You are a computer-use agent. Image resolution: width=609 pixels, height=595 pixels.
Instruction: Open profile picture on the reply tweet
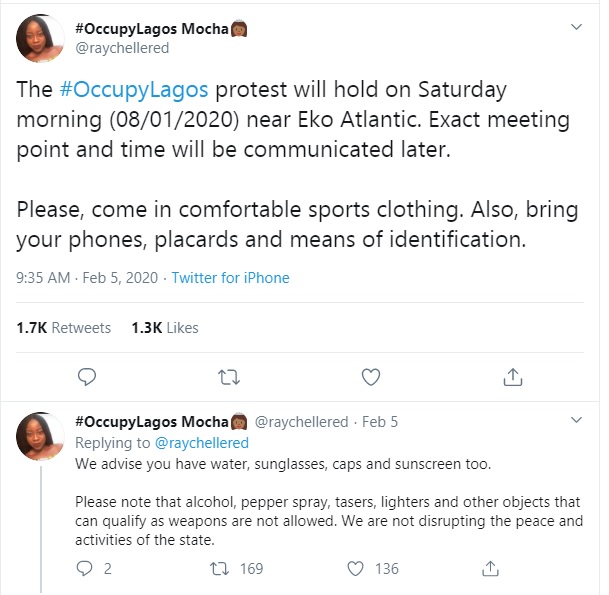pyautogui.click(x=41, y=437)
